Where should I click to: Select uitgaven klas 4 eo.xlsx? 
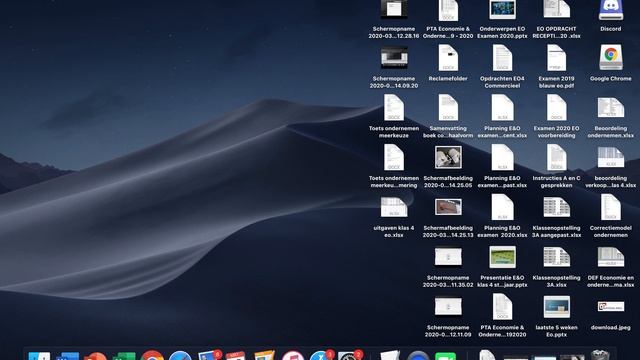[x=394, y=207]
